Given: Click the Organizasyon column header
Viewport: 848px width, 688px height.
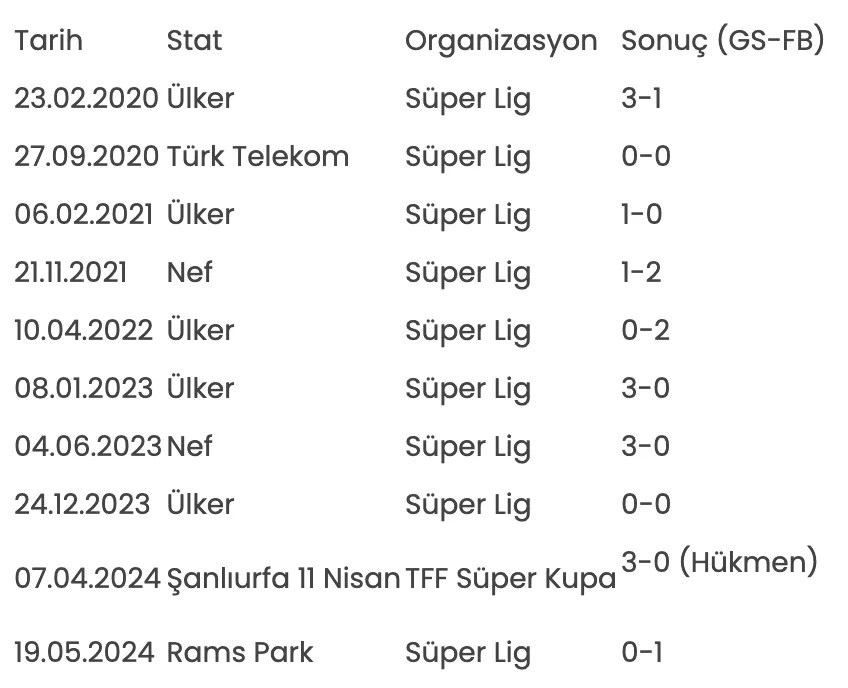Looking at the screenshot, I should click(501, 41).
